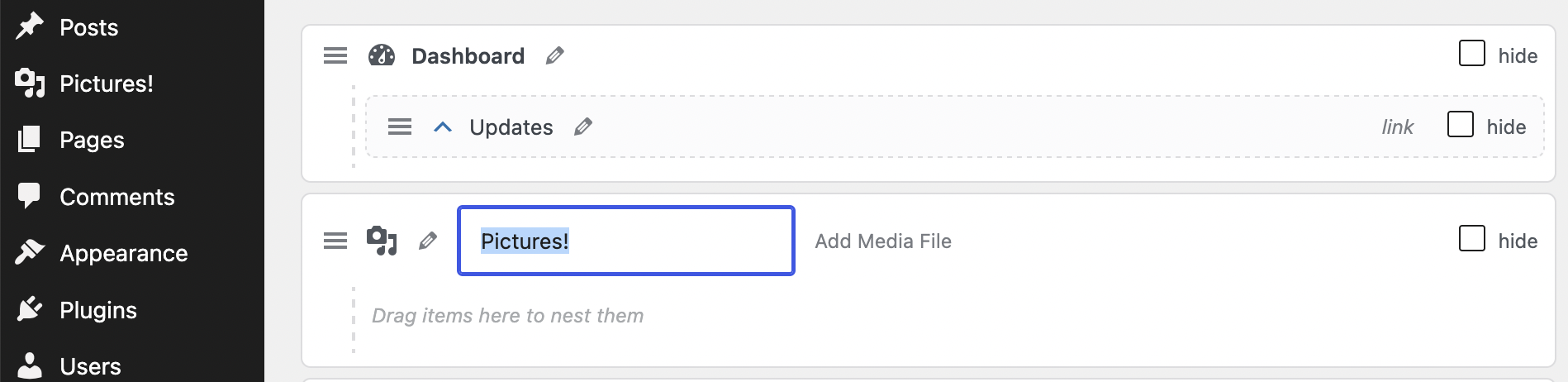This screenshot has height=382, width=1568.
Task: Click the pencil icon beside Pictures! field
Action: [x=427, y=241]
